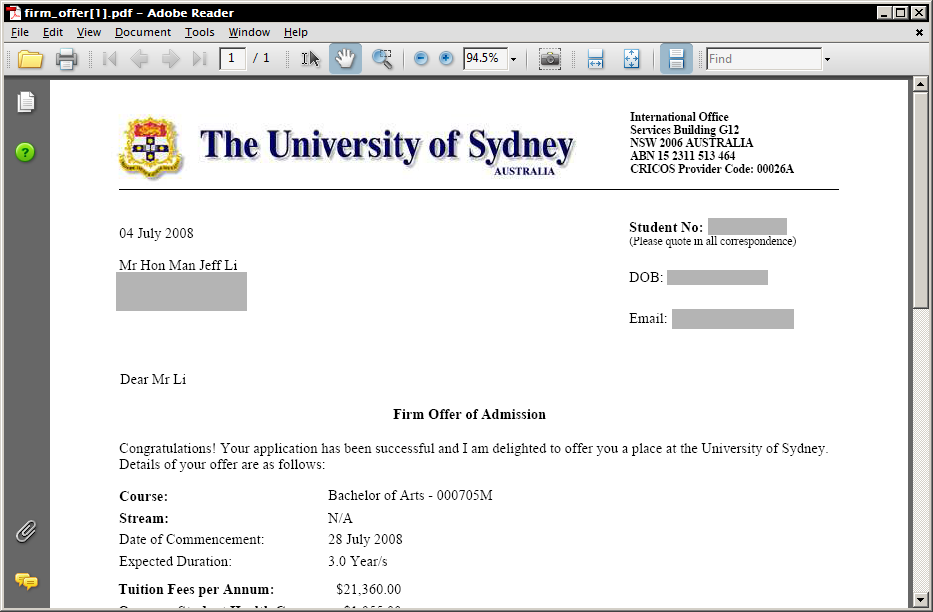Open the Document menu

(x=143, y=32)
